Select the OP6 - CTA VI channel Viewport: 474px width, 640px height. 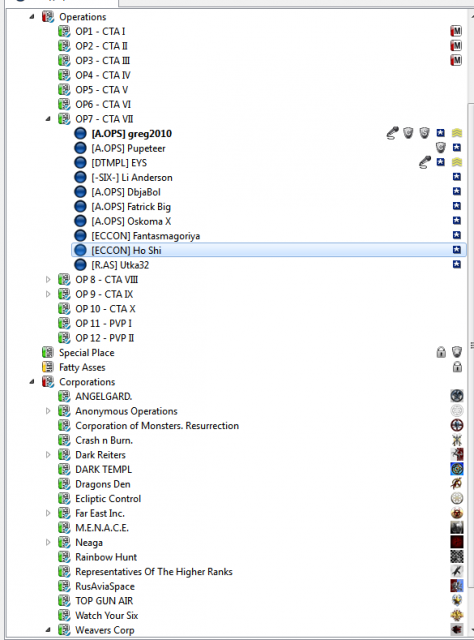(x=103, y=104)
